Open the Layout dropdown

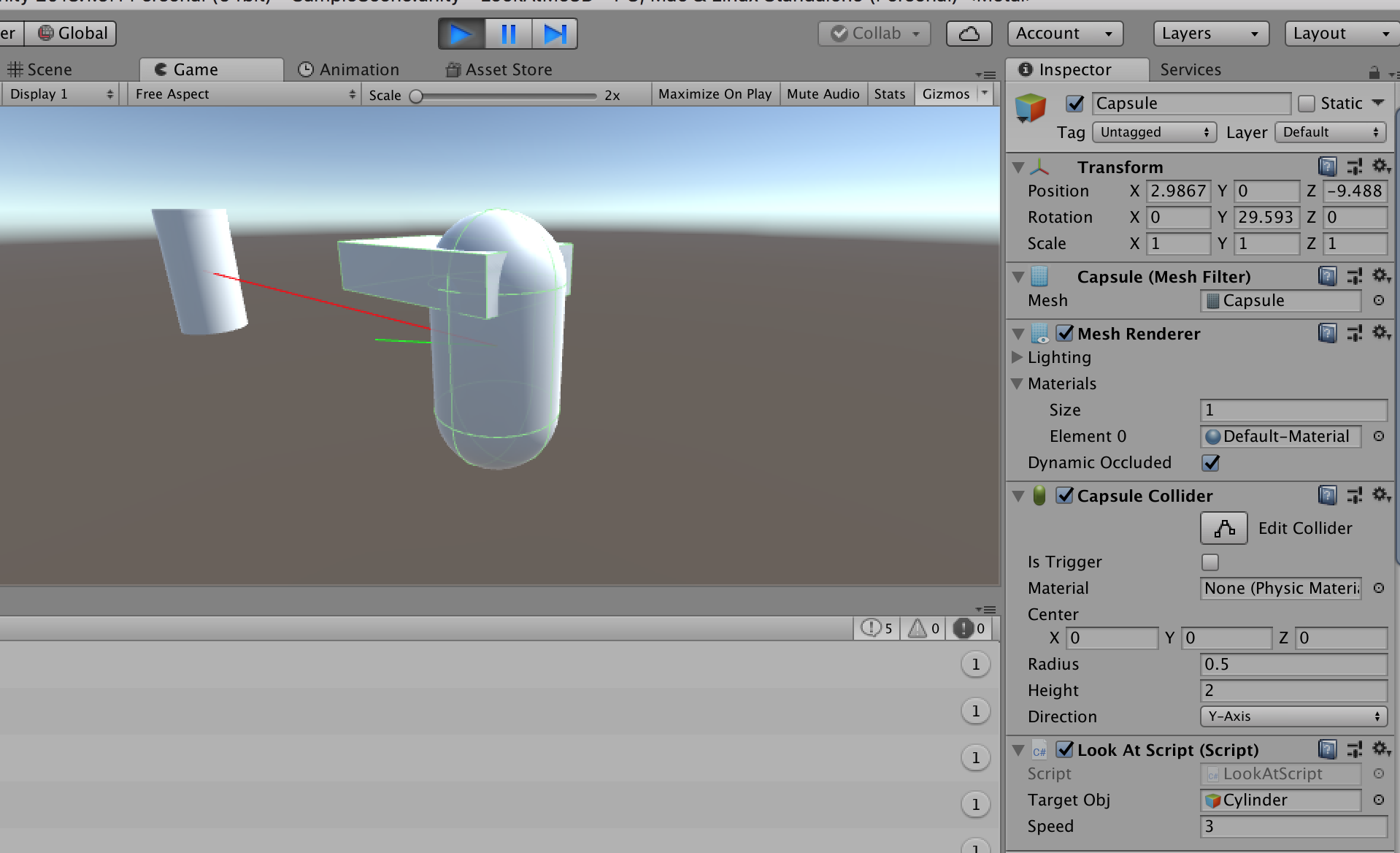point(1342,34)
